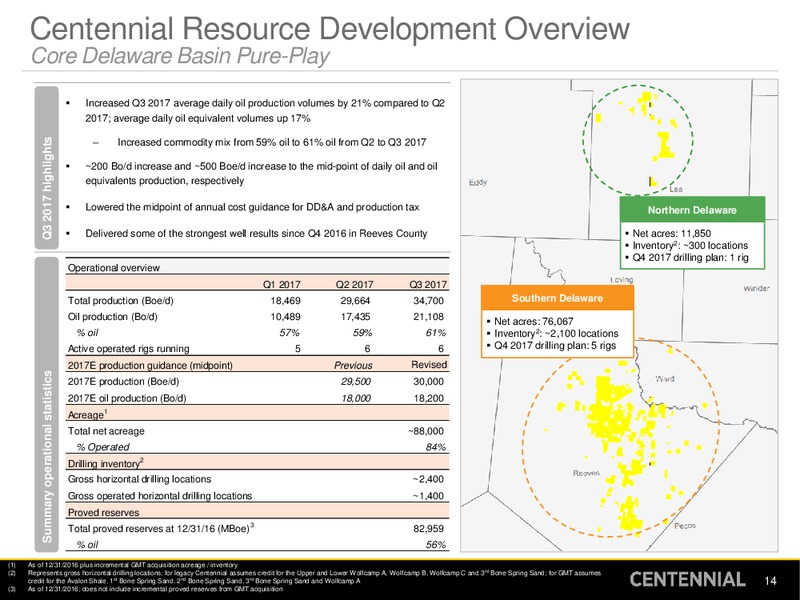
Task: Select the subtitle 'Core Delaware Basin Pure-Play'
Action: (x=180, y=56)
